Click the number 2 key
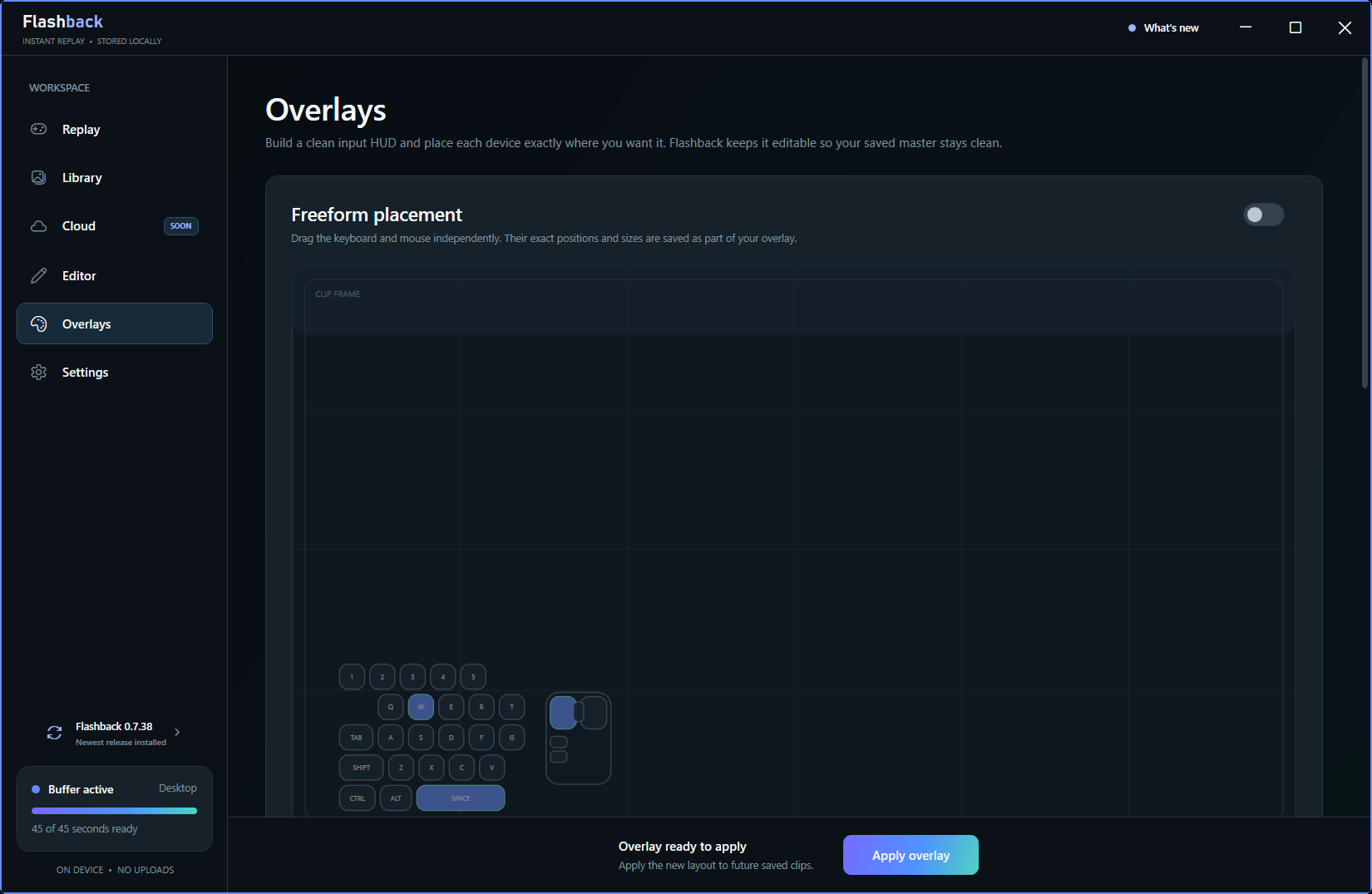 pyautogui.click(x=382, y=677)
